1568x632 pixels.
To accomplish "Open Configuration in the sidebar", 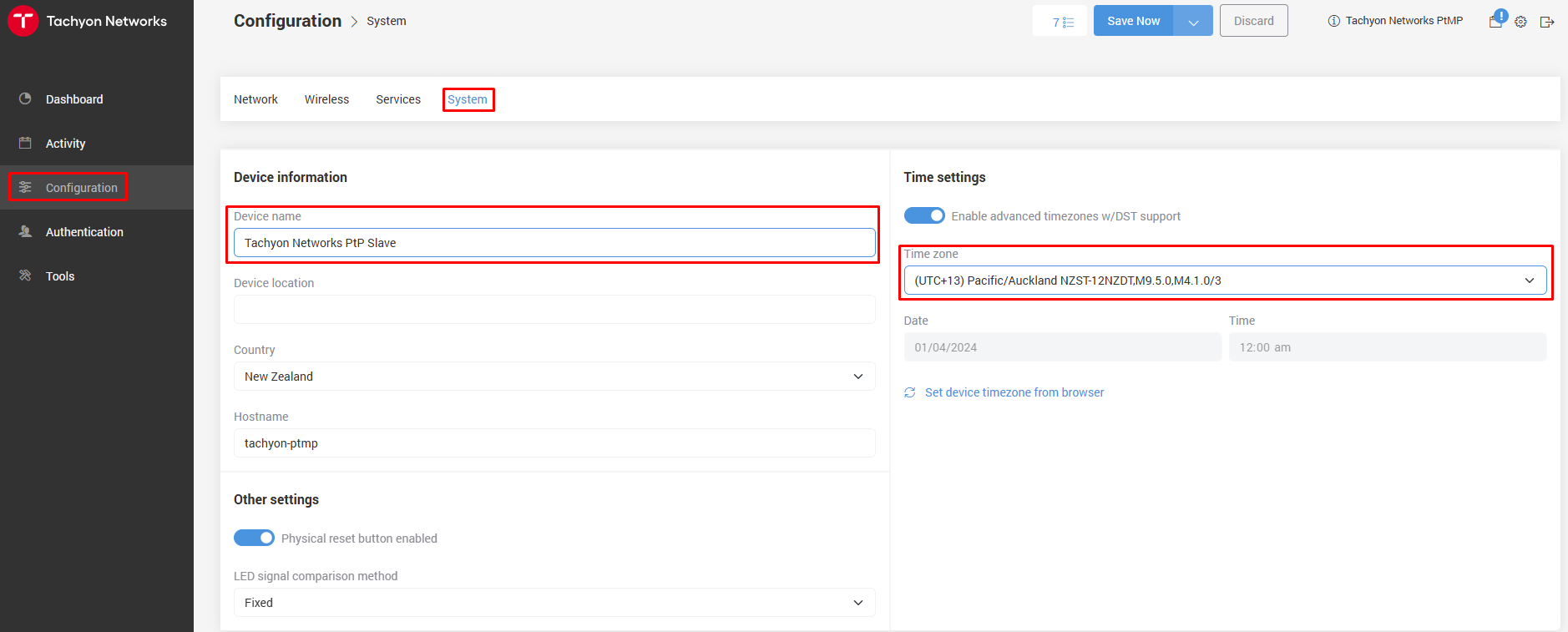I will 97,188.
